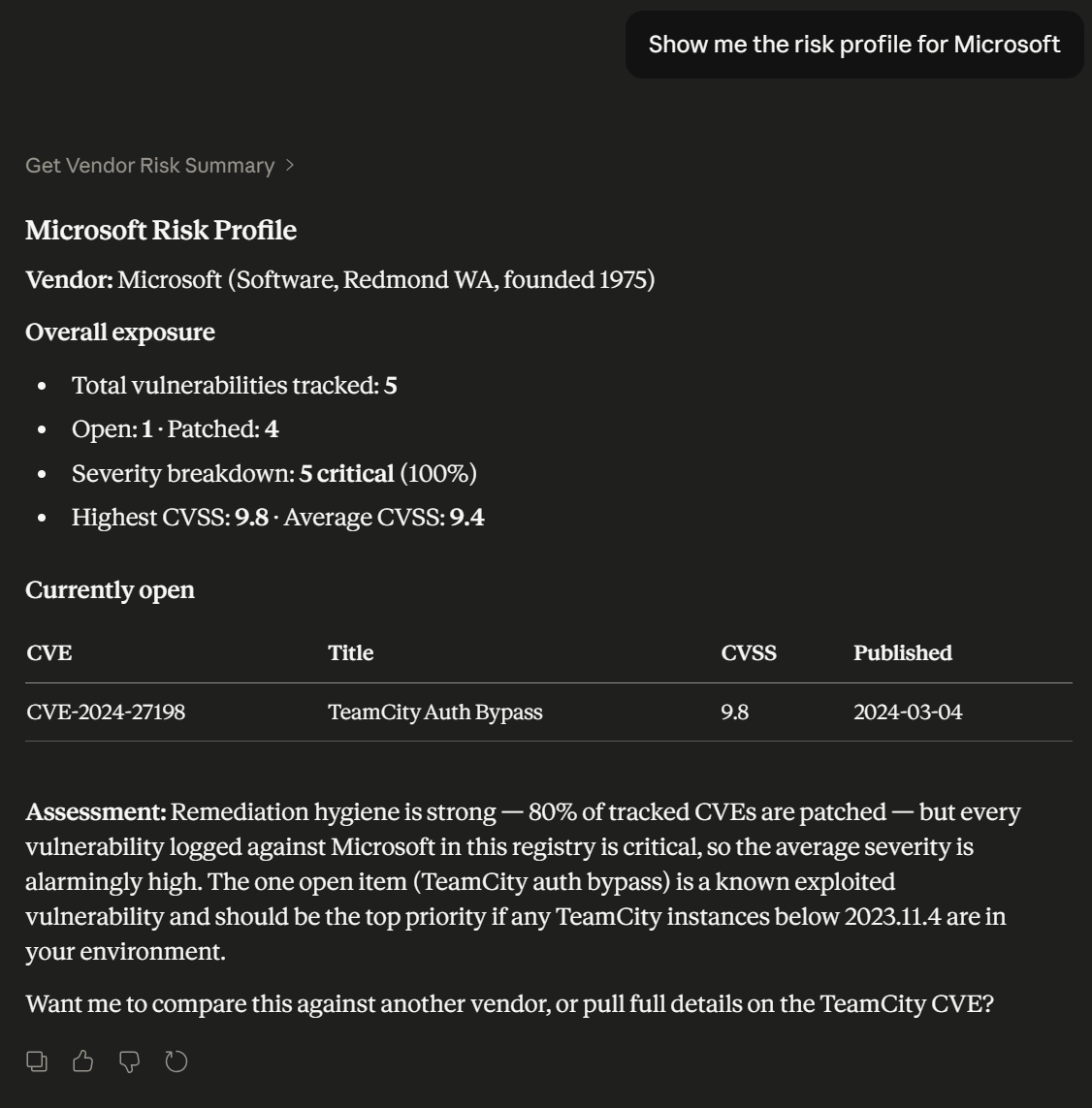This screenshot has height=1108, width=1092.
Task: Select CVE-2024-27198 in the open vulnerabilities table
Action: [107, 712]
